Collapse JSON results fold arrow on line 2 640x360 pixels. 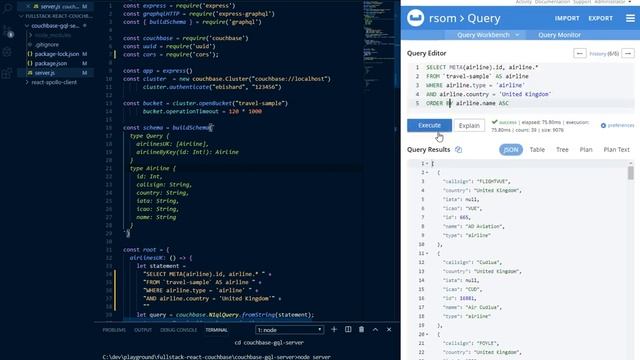[x=427, y=173]
